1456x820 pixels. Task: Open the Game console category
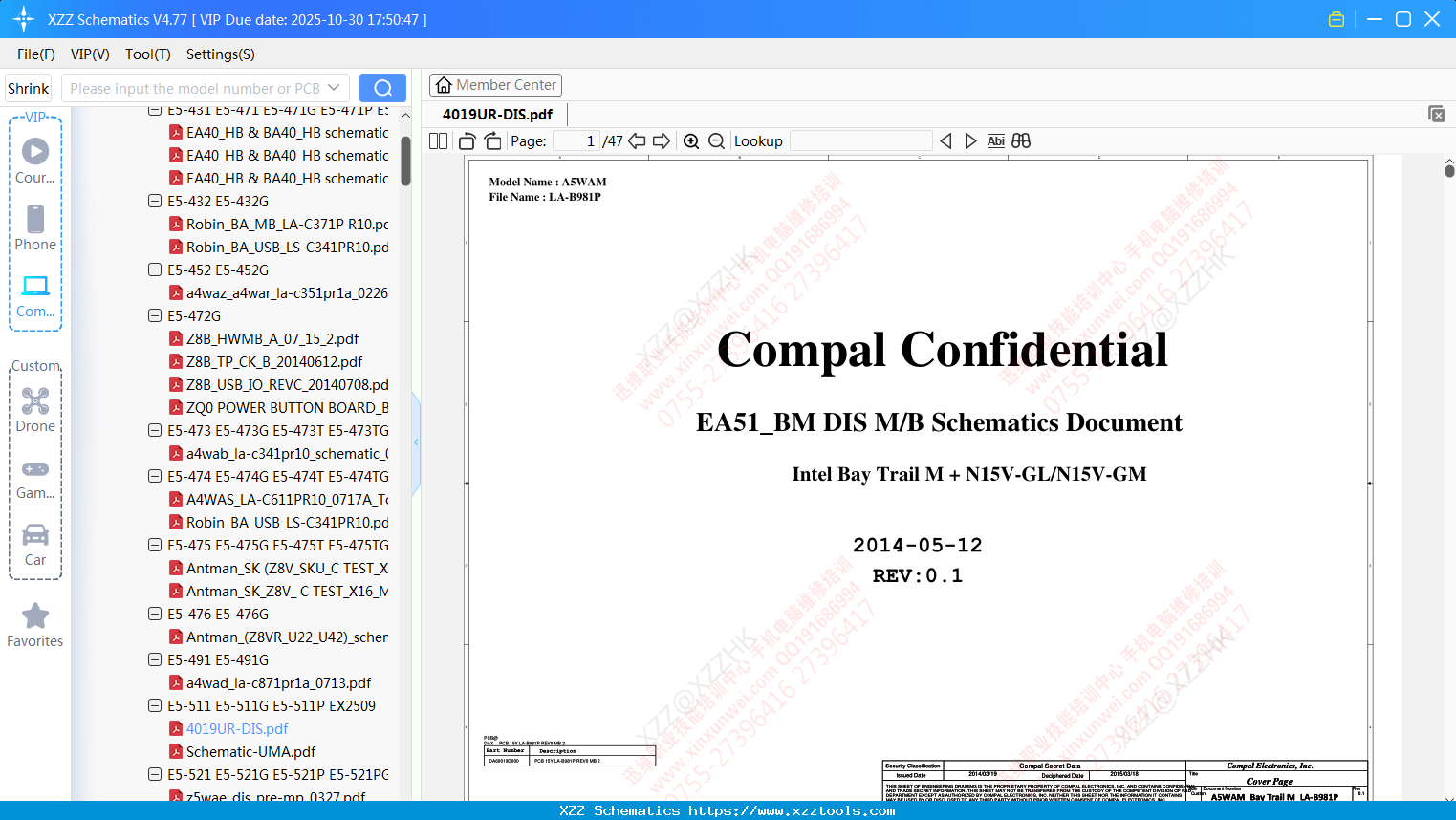(35, 478)
